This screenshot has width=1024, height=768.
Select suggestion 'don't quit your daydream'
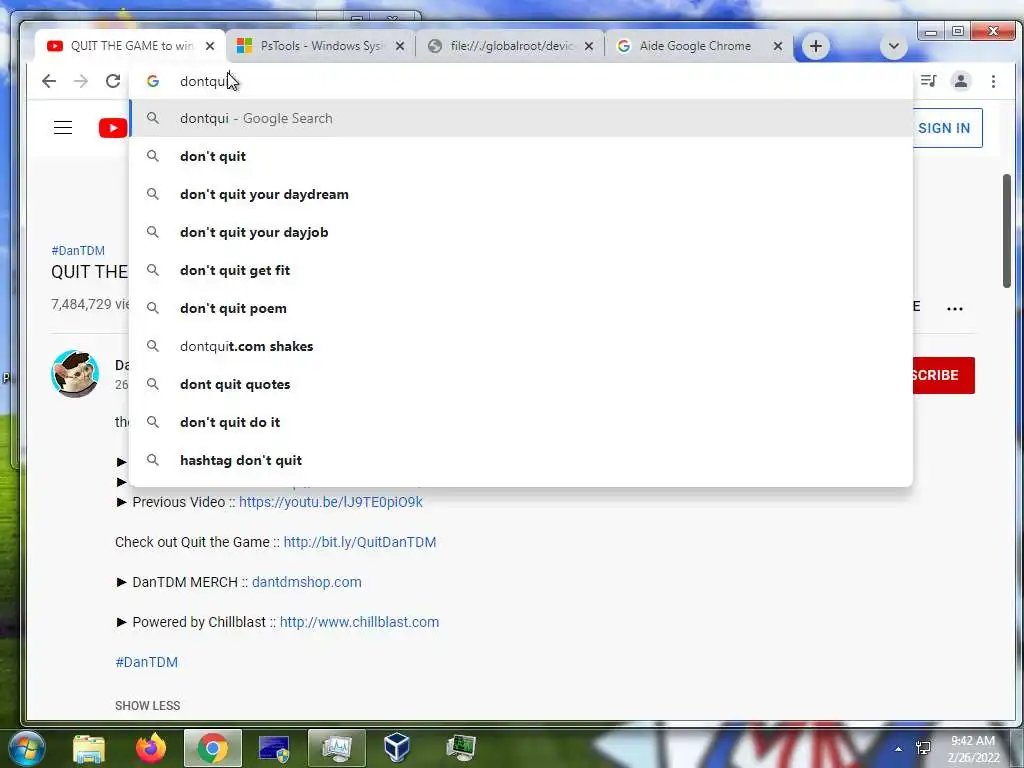tap(521, 194)
